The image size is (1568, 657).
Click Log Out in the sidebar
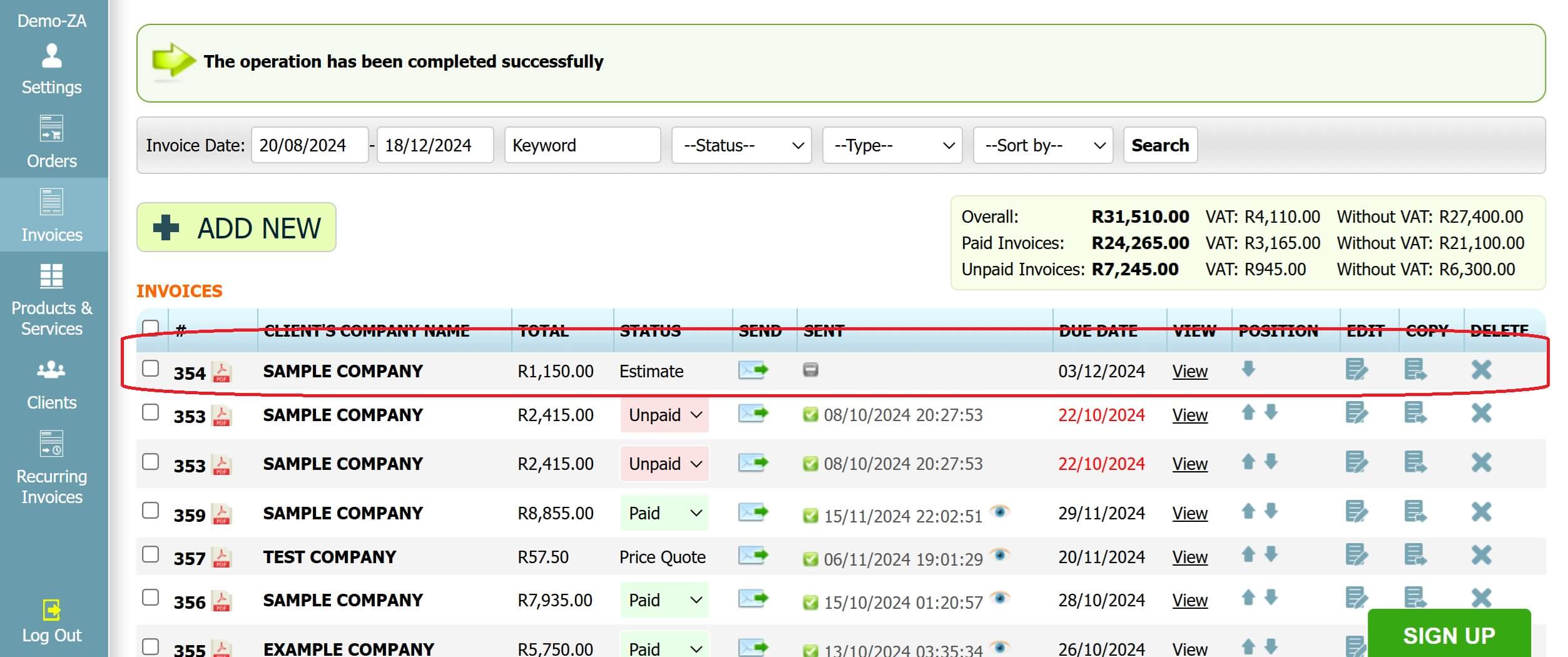pyautogui.click(x=52, y=621)
